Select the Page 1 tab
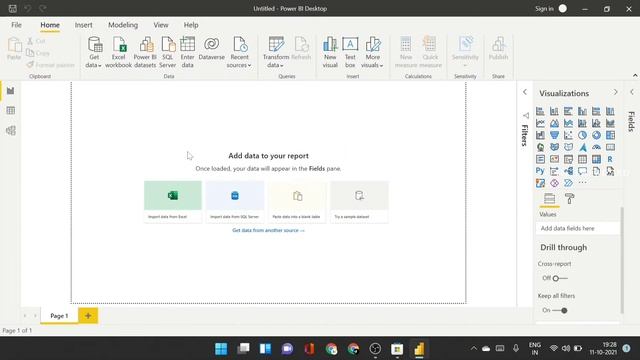 [59, 316]
